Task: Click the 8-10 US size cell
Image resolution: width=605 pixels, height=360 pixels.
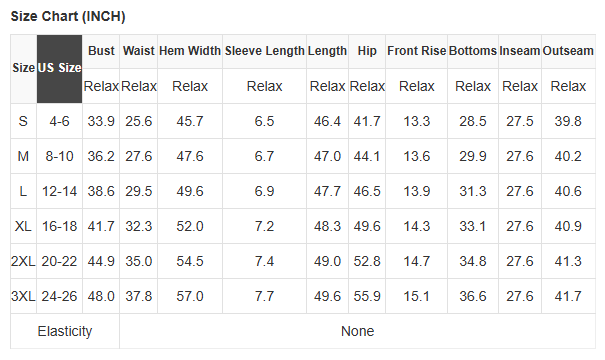Action: tap(59, 156)
